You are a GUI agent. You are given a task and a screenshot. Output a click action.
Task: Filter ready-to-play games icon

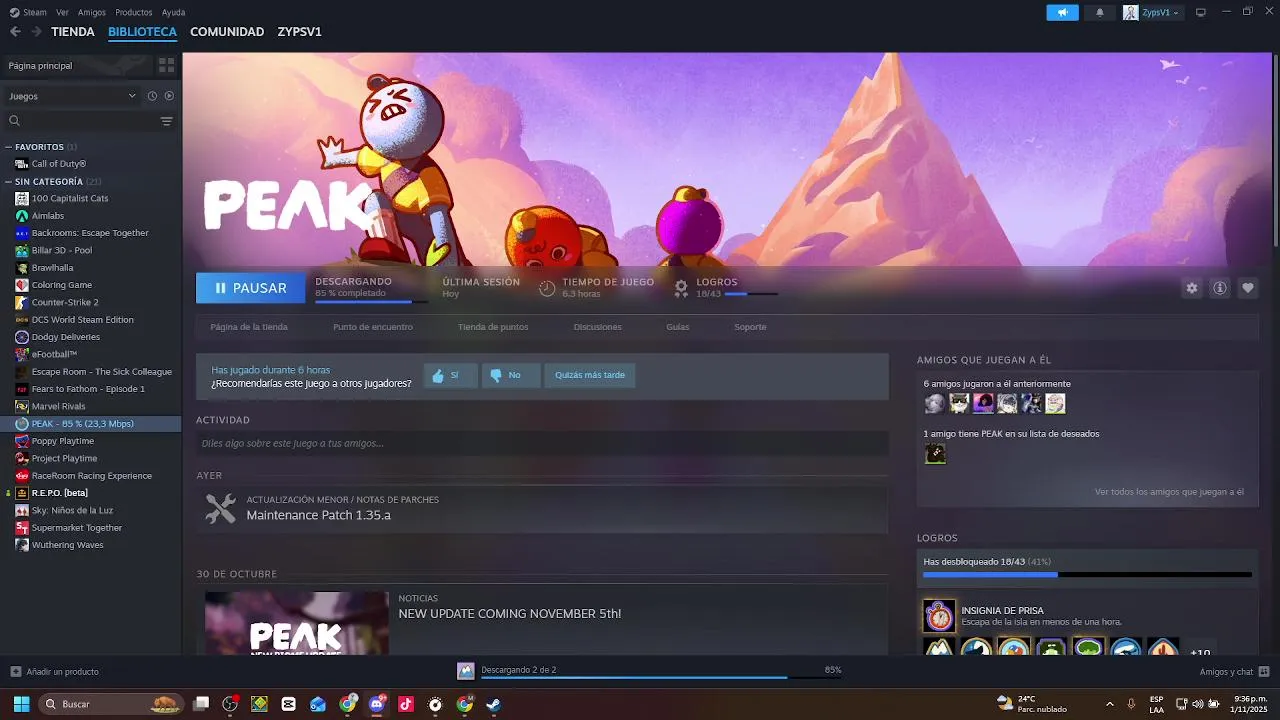pos(169,96)
